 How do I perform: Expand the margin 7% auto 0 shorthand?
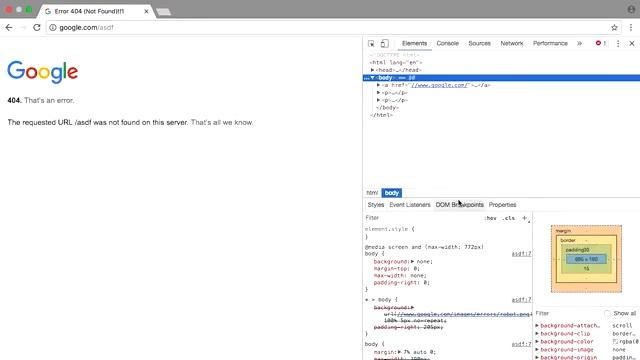pyautogui.click(x=400, y=352)
